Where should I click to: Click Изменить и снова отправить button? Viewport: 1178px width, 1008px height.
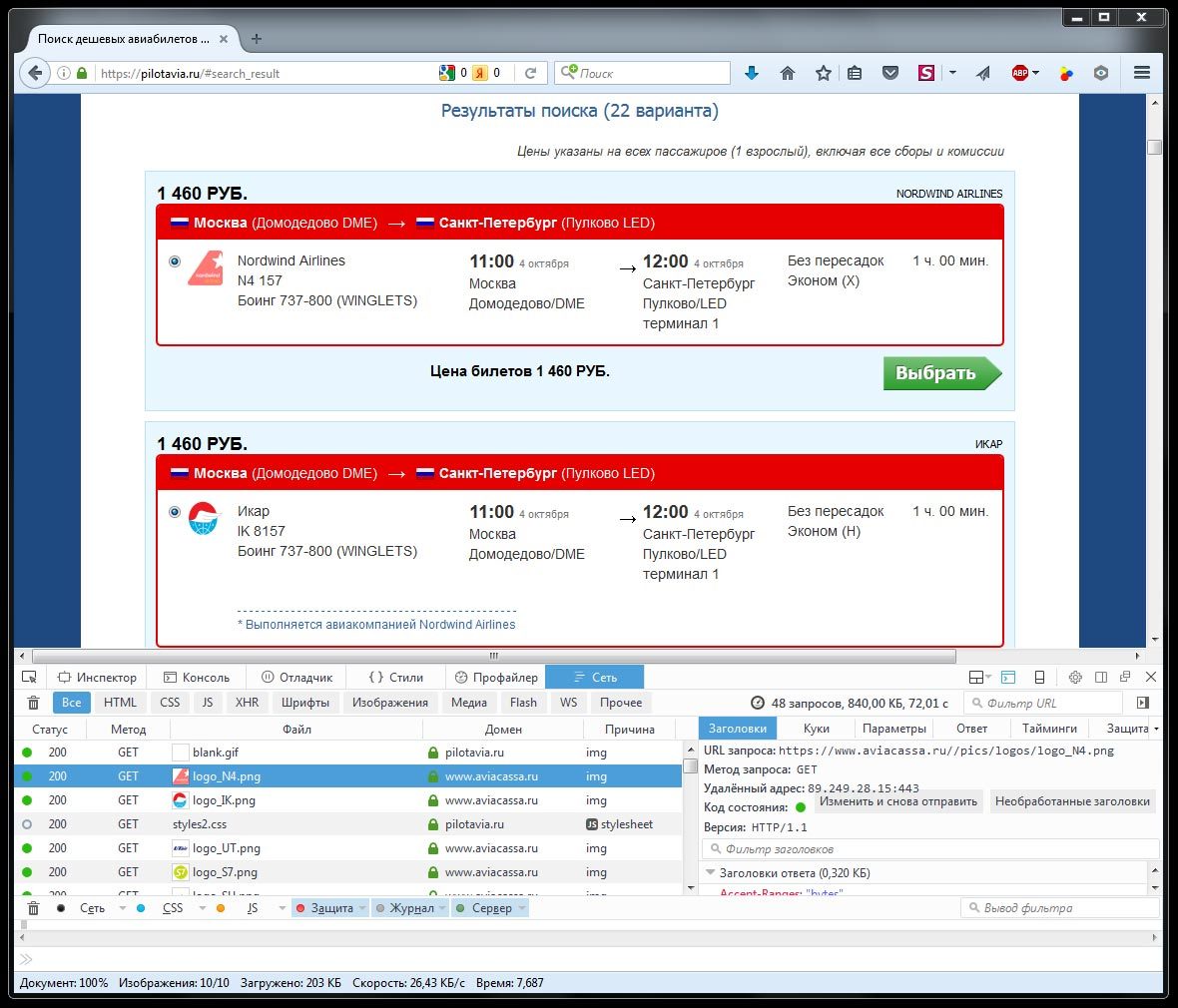click(897, 801)
